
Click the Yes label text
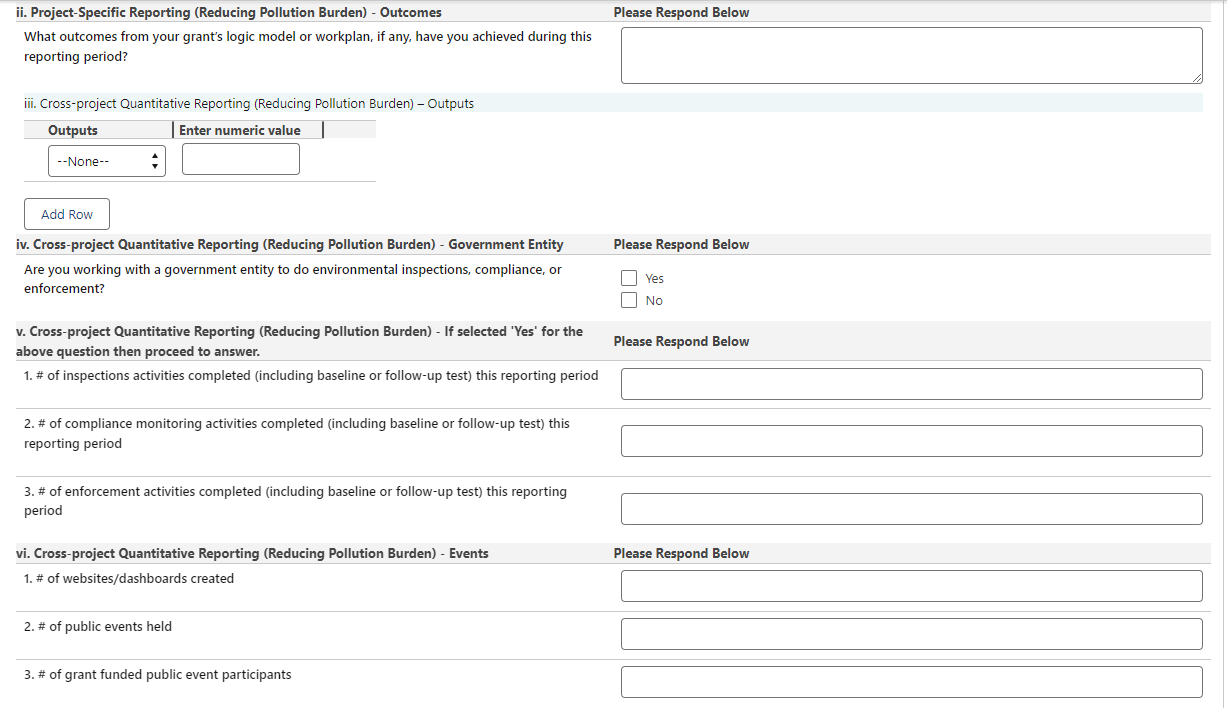(x=655, y=279)
